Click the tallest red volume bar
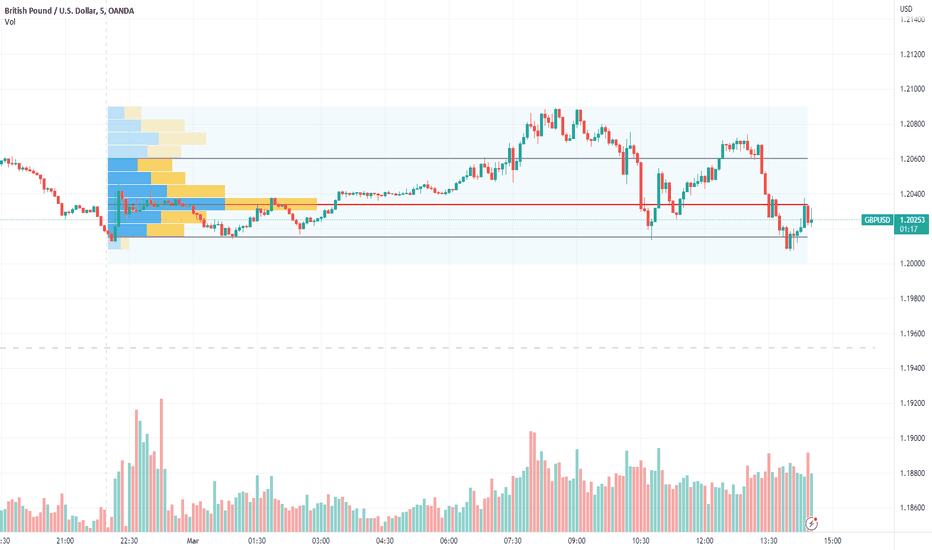This screenshot has width=932, height=550. coord(161,465)
